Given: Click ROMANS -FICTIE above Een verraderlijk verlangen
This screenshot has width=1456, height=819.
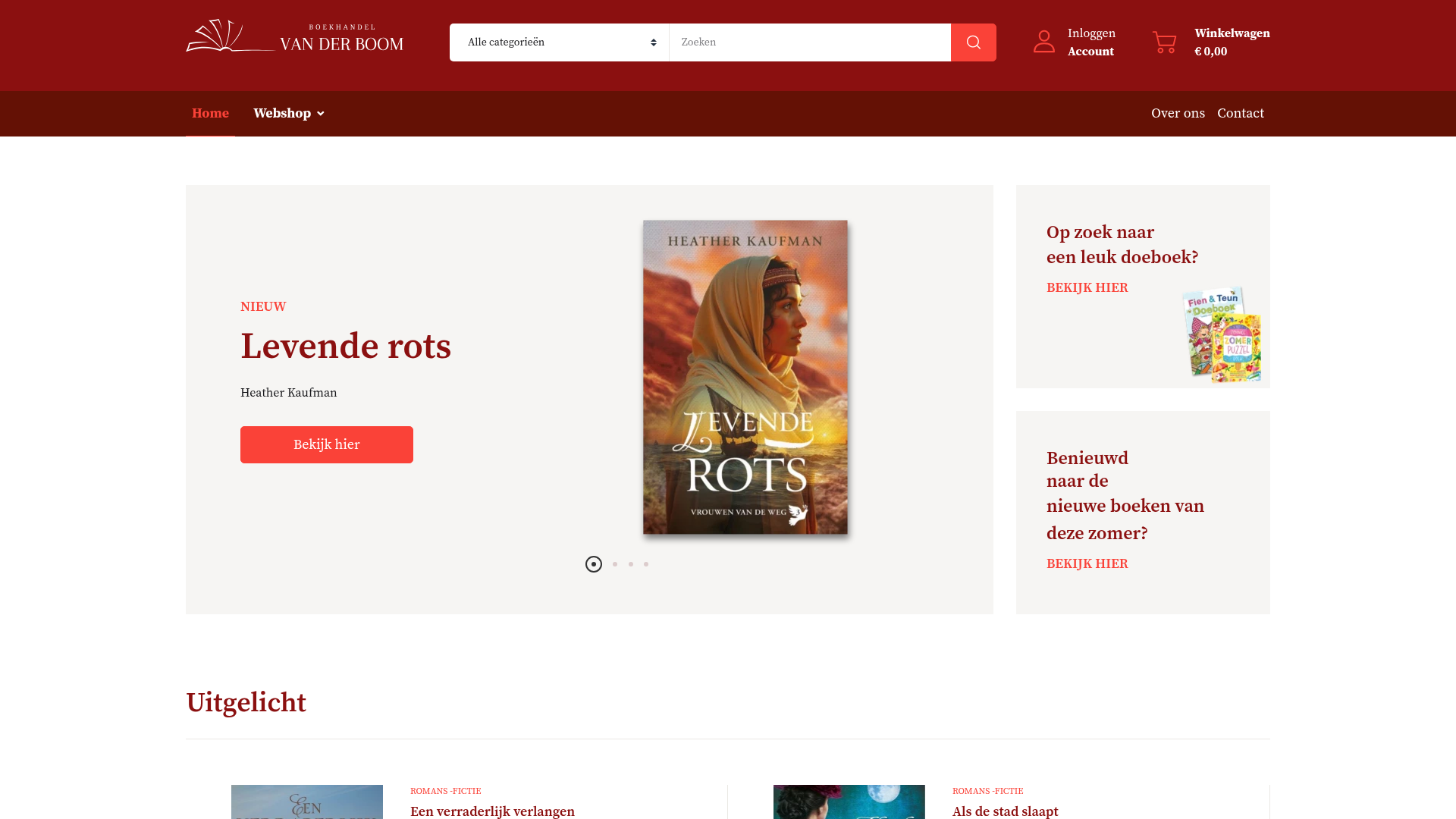Looking at the screenshot, I should pos(446,791).
